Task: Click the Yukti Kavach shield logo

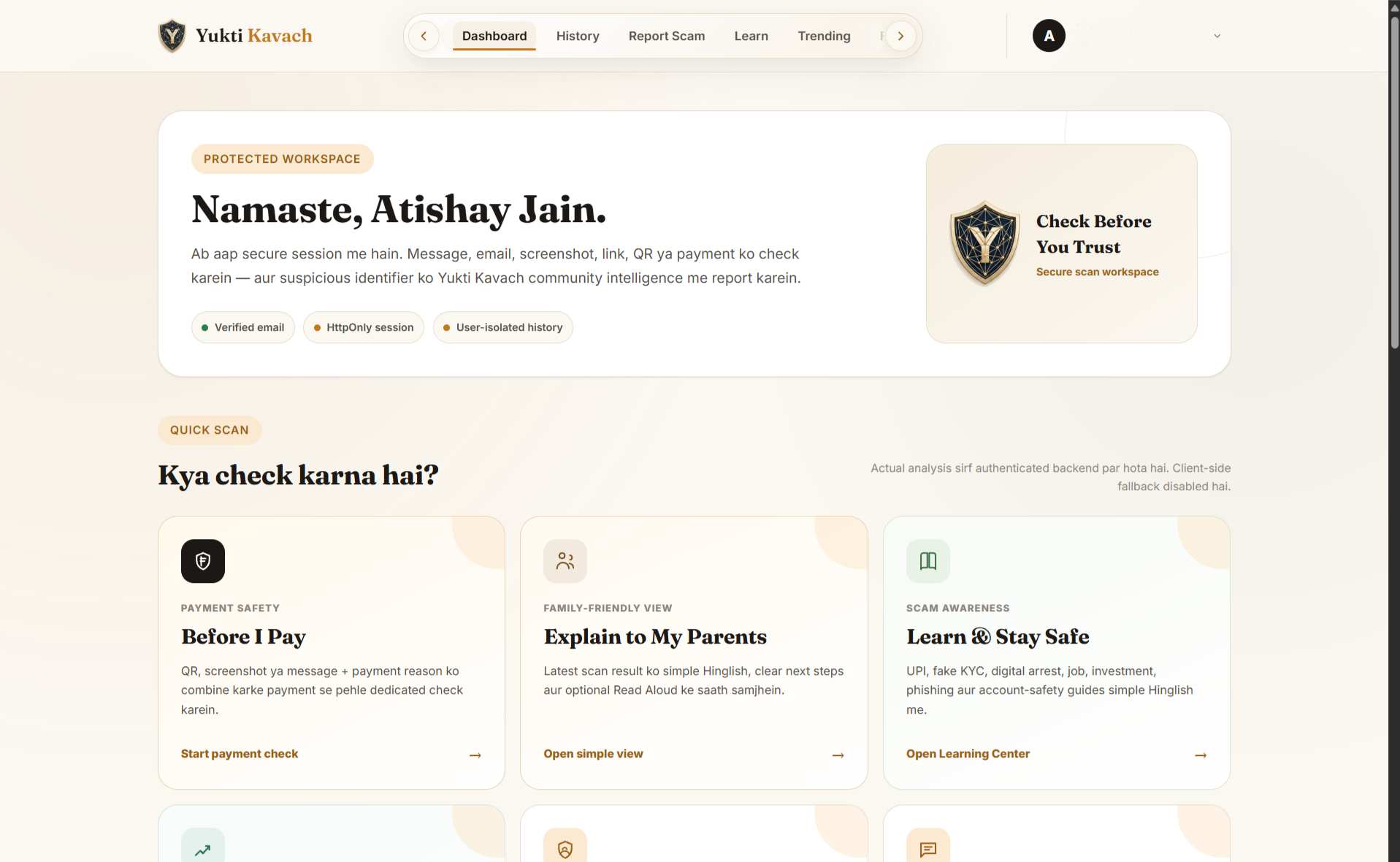Action: 172,36
